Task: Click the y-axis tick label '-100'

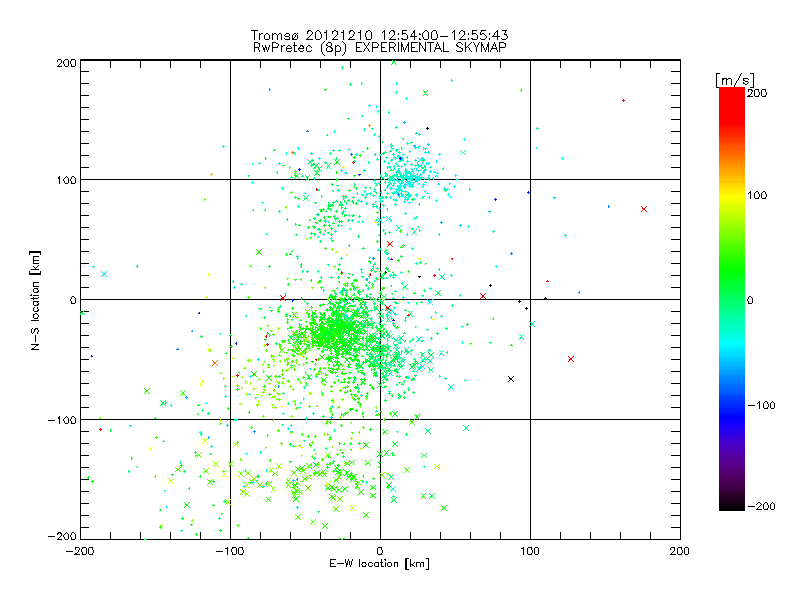Action: [x=62, y=420]
